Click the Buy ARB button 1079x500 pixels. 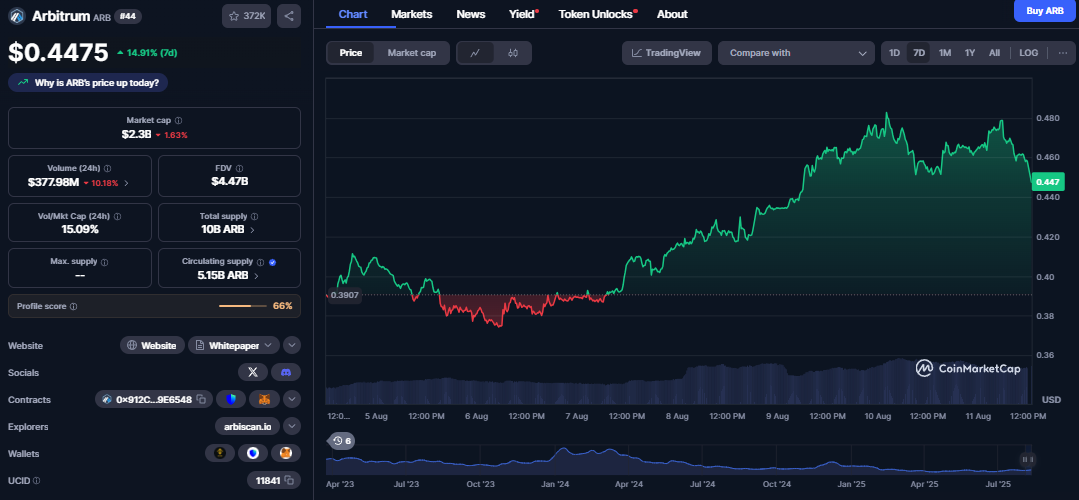tap(1045, 10)
